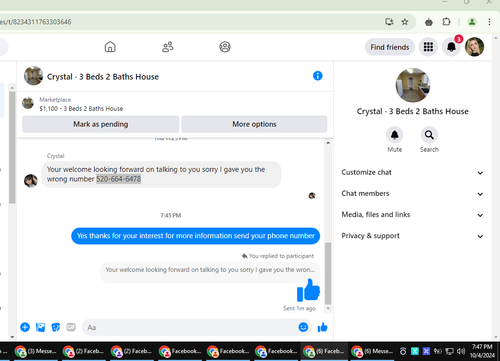Click the highlighted phone number 520-664-6478
500x361 pixels.
coord(119,179)
